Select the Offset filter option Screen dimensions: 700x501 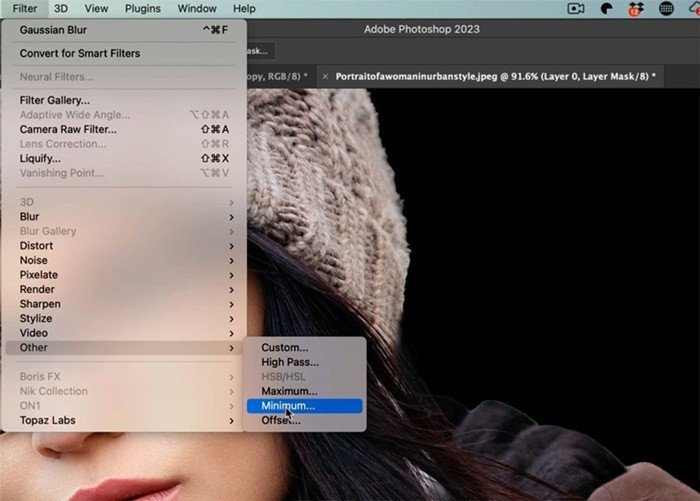click(x=280, y=421)
